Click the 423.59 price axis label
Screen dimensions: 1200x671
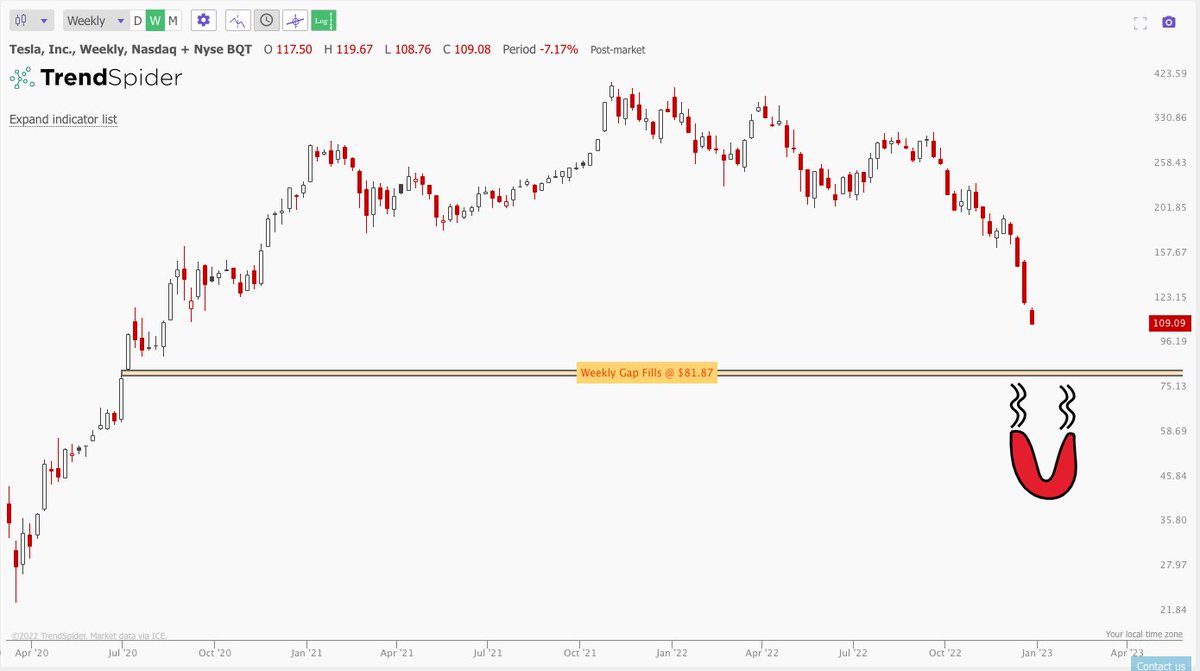pos(1169,74)
